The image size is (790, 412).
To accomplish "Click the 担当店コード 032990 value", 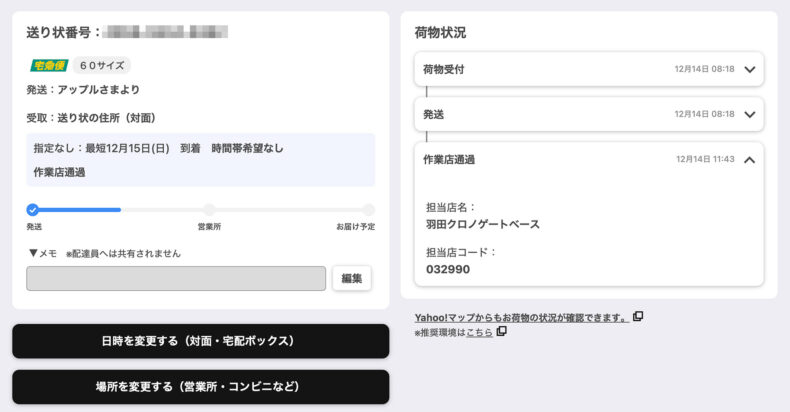I will (x=447, y=269).
